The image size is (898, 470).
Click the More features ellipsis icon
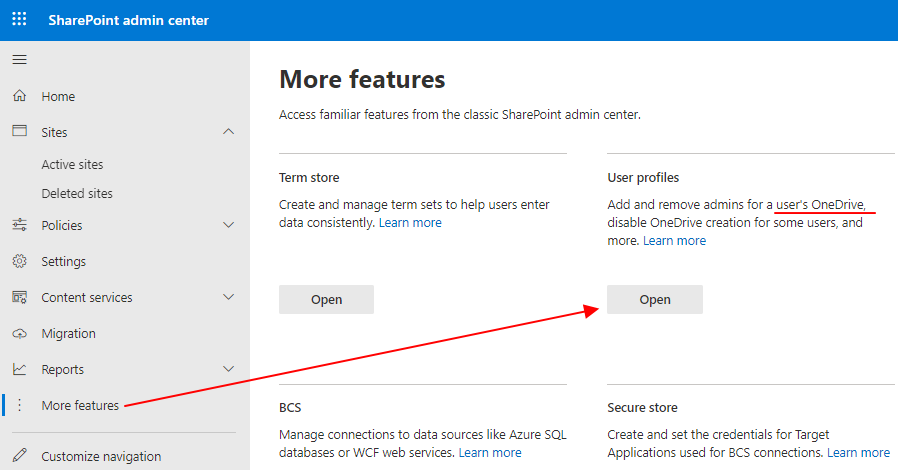19,405
